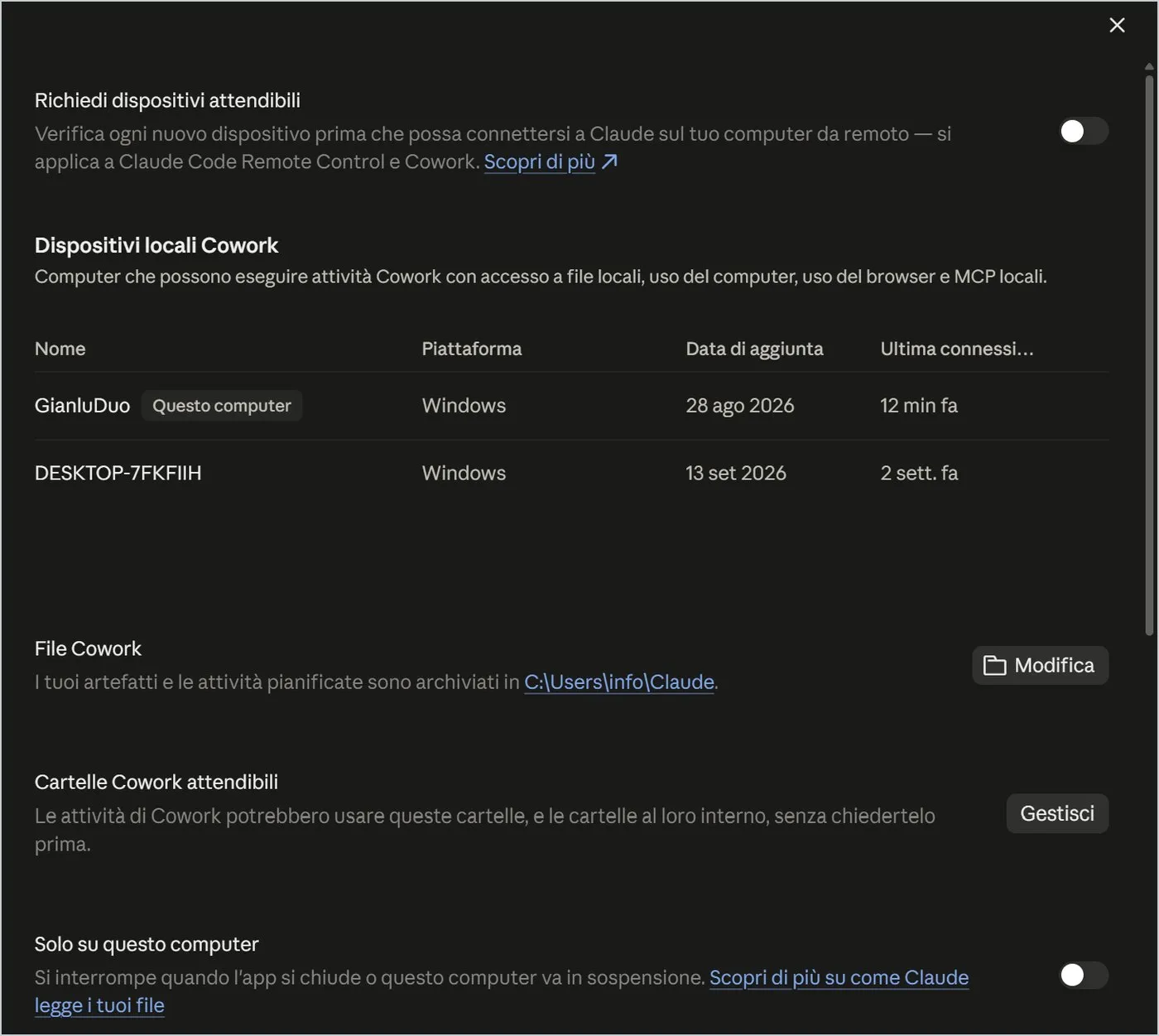Viewport: 1159px width, 1036px height.
Task: Select the GianluDuo device name
Action: (82, 406)
